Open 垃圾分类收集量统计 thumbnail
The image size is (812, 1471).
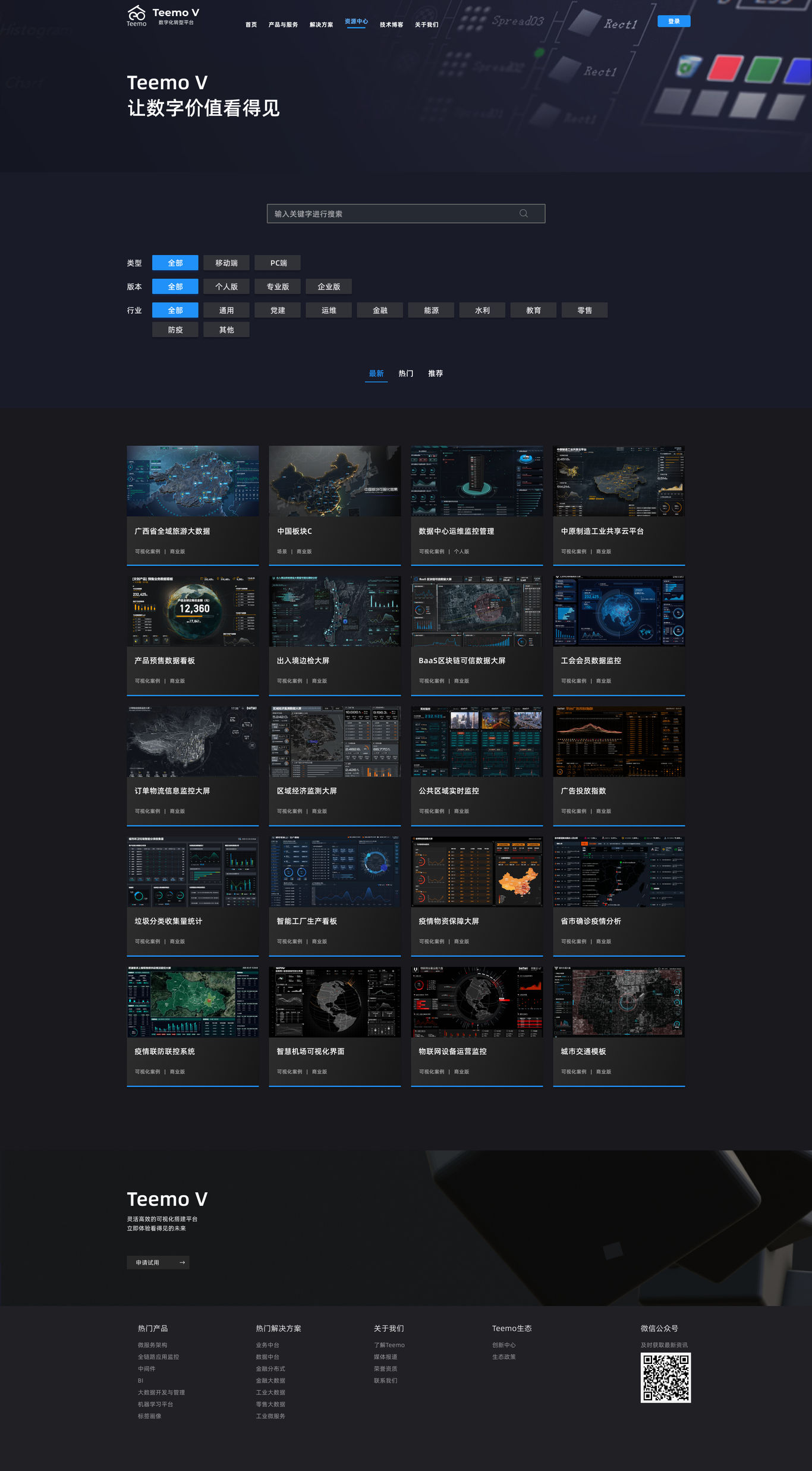point(193,872)
